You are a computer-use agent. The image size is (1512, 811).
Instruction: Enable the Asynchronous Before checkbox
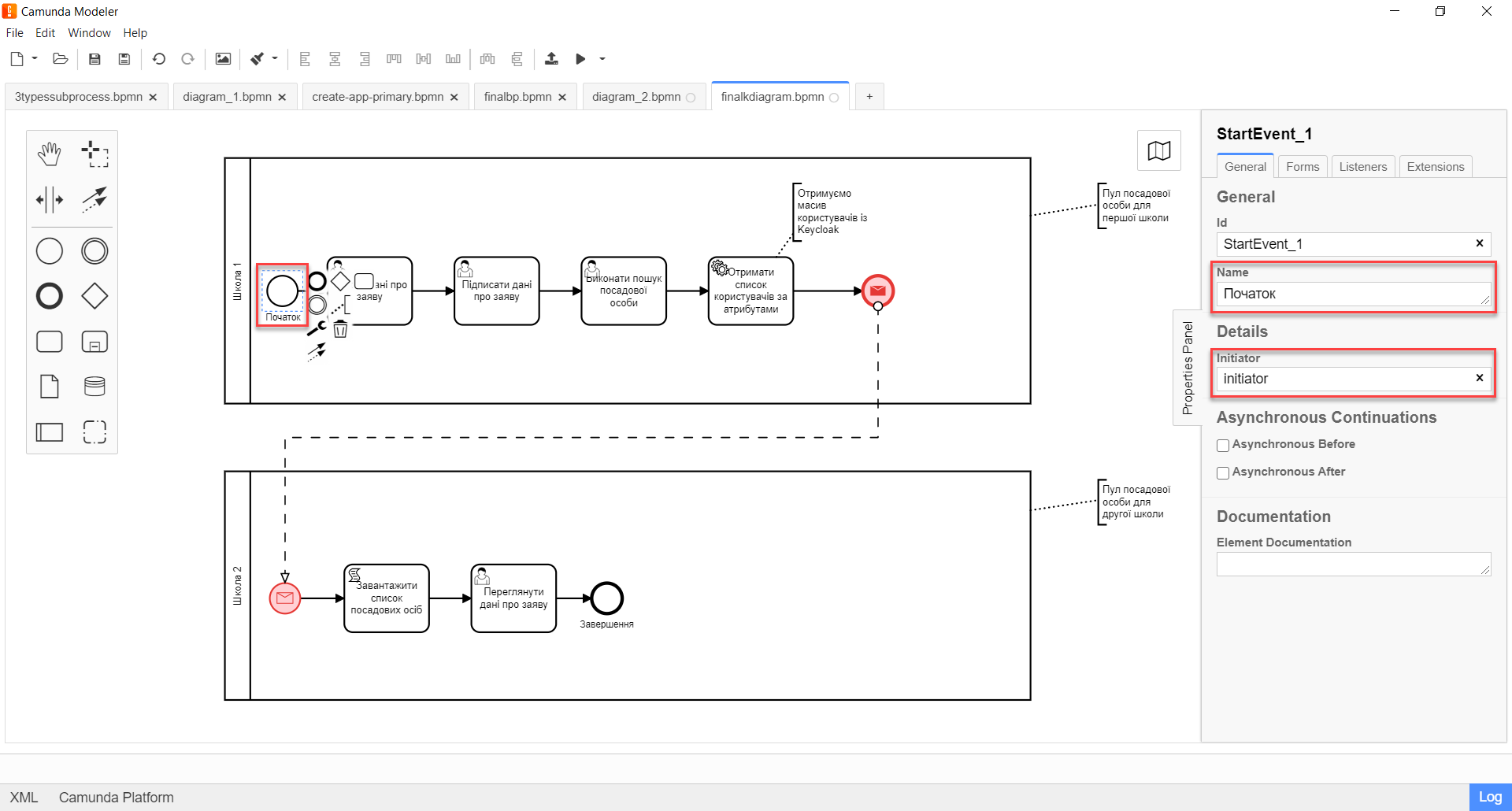coord(1223,446)
